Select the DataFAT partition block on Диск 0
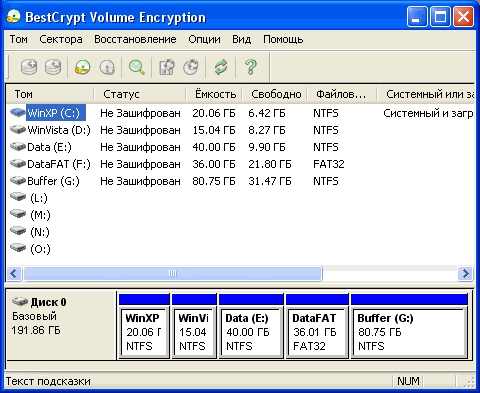Image resolution: width=480 pixels, height=393 pixels. pyautogui.click(x=317, y=332)
